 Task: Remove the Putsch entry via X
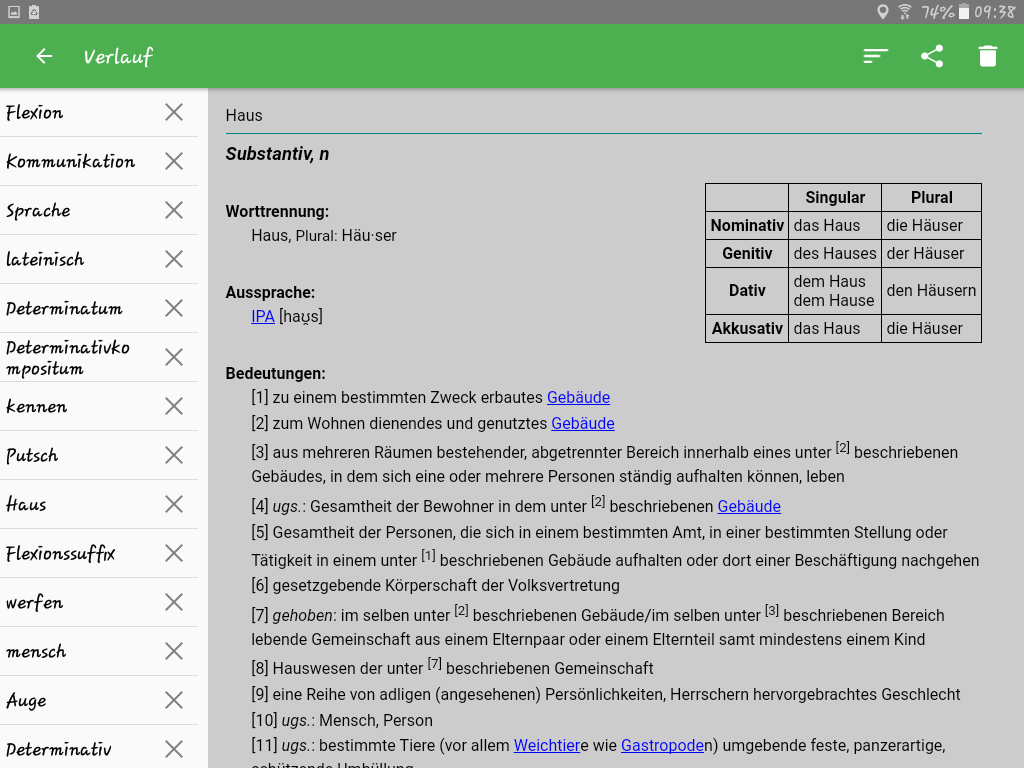tap(174, 455)
